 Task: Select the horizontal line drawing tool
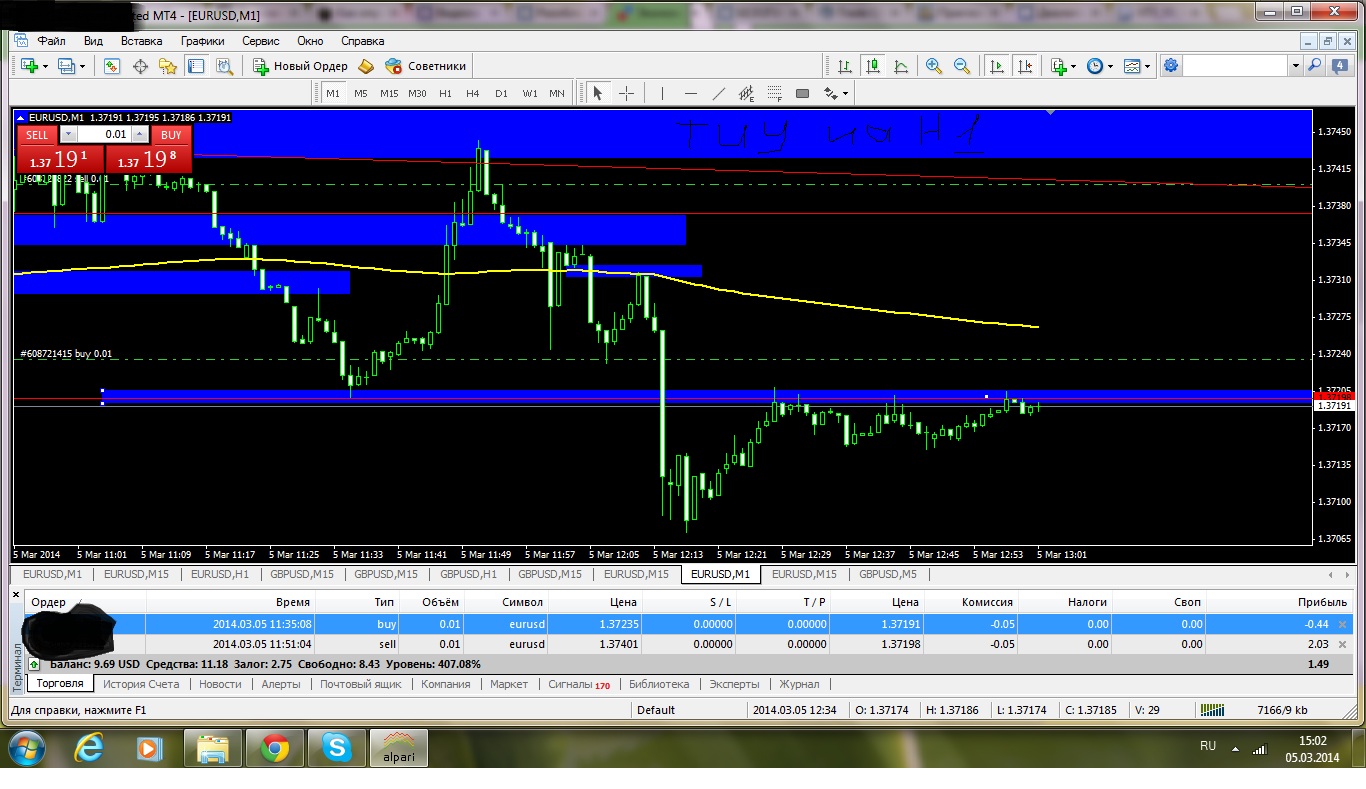690,93
